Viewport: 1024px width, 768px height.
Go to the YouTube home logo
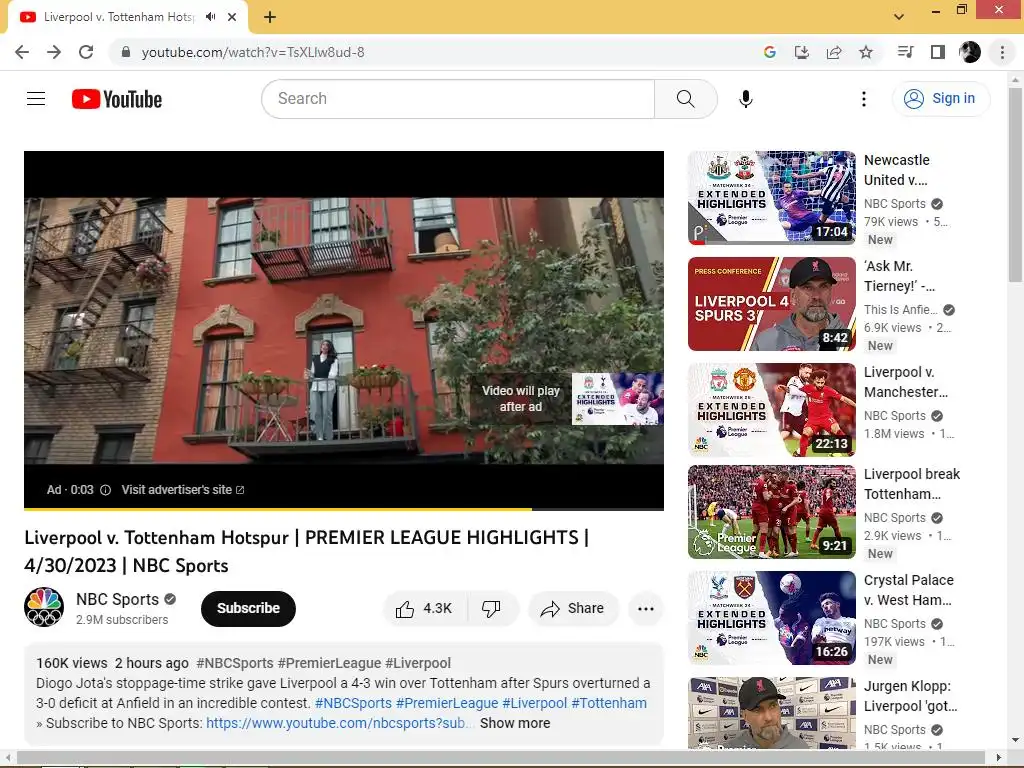117,99
